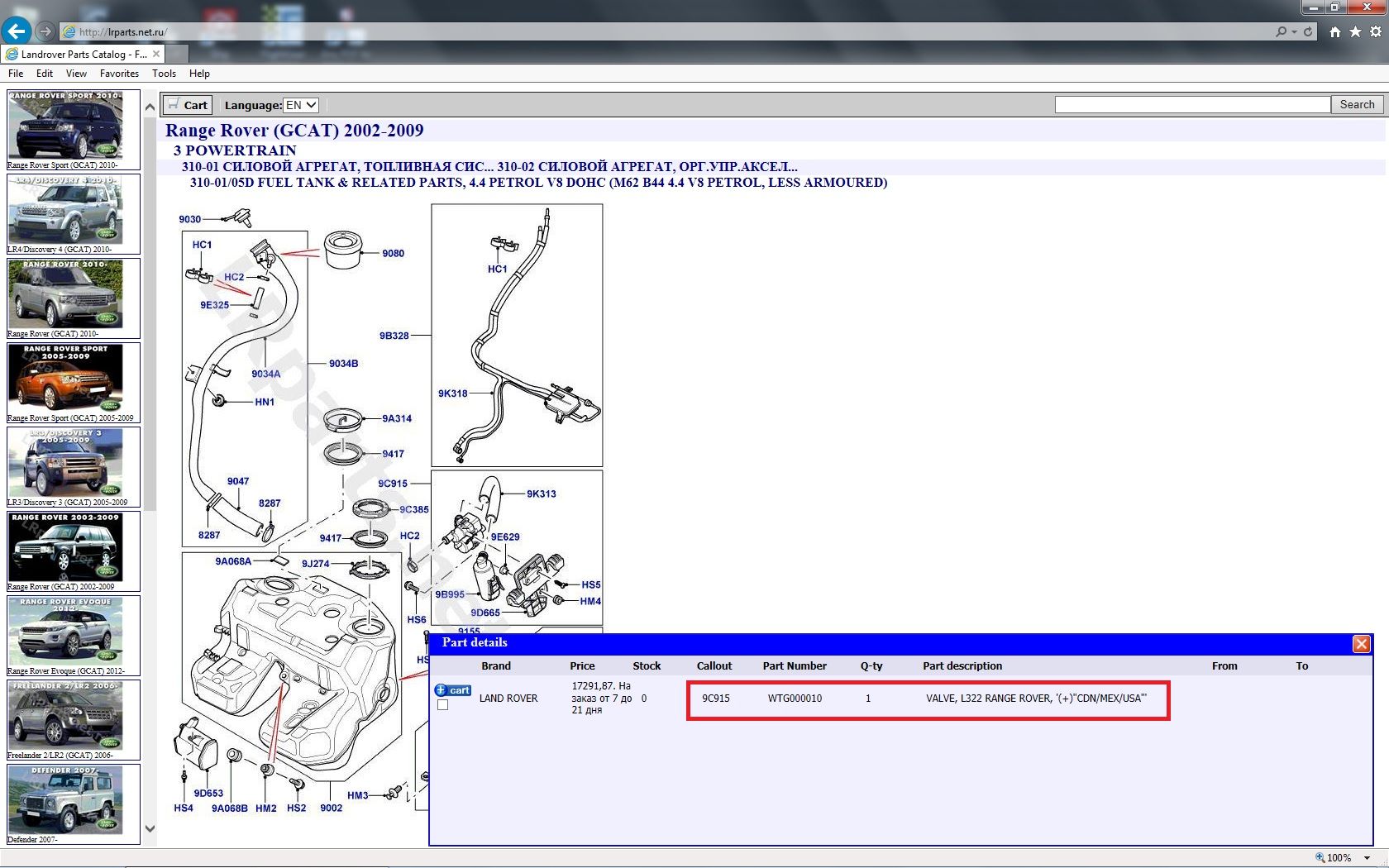The image size is (1389, 868).
Task: Click callout 9034B in the diagram
Action: click(x=343, y=363)
